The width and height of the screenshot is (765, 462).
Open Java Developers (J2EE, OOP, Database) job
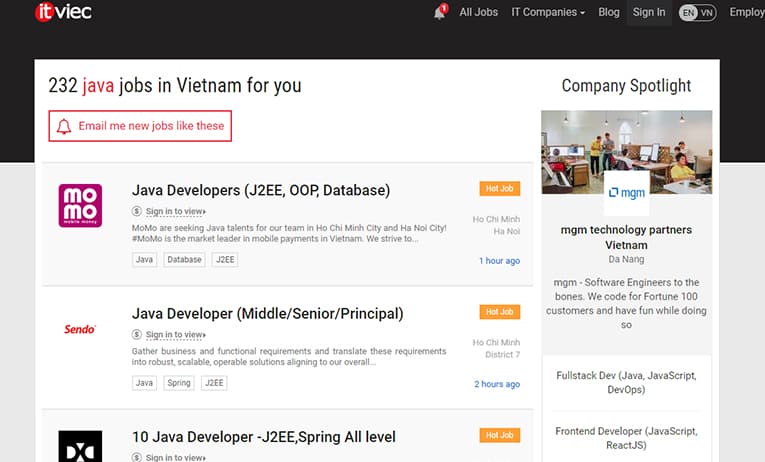pyautogui.click(x=261, y=190)
